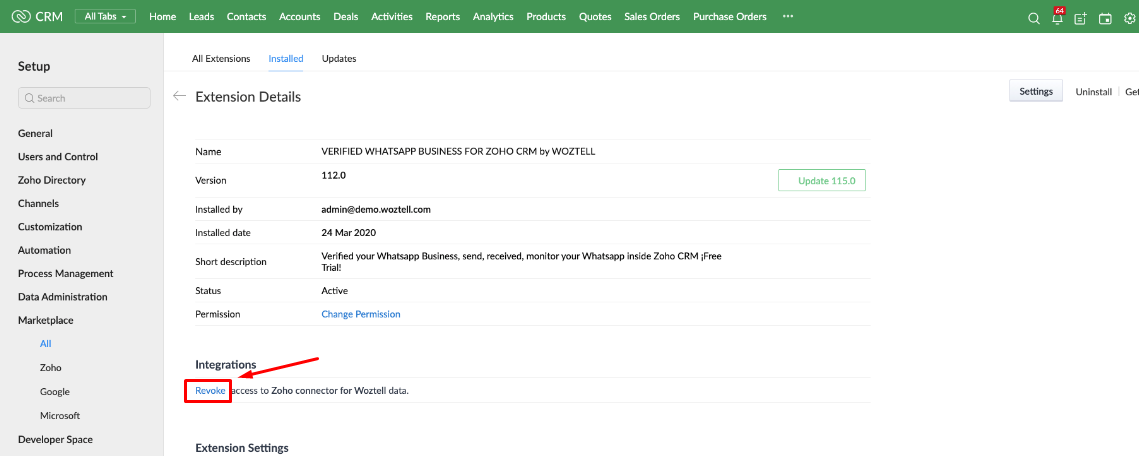Click installed date 24 Mar 2020
The image size is (1139, 456).
point(349,233)
